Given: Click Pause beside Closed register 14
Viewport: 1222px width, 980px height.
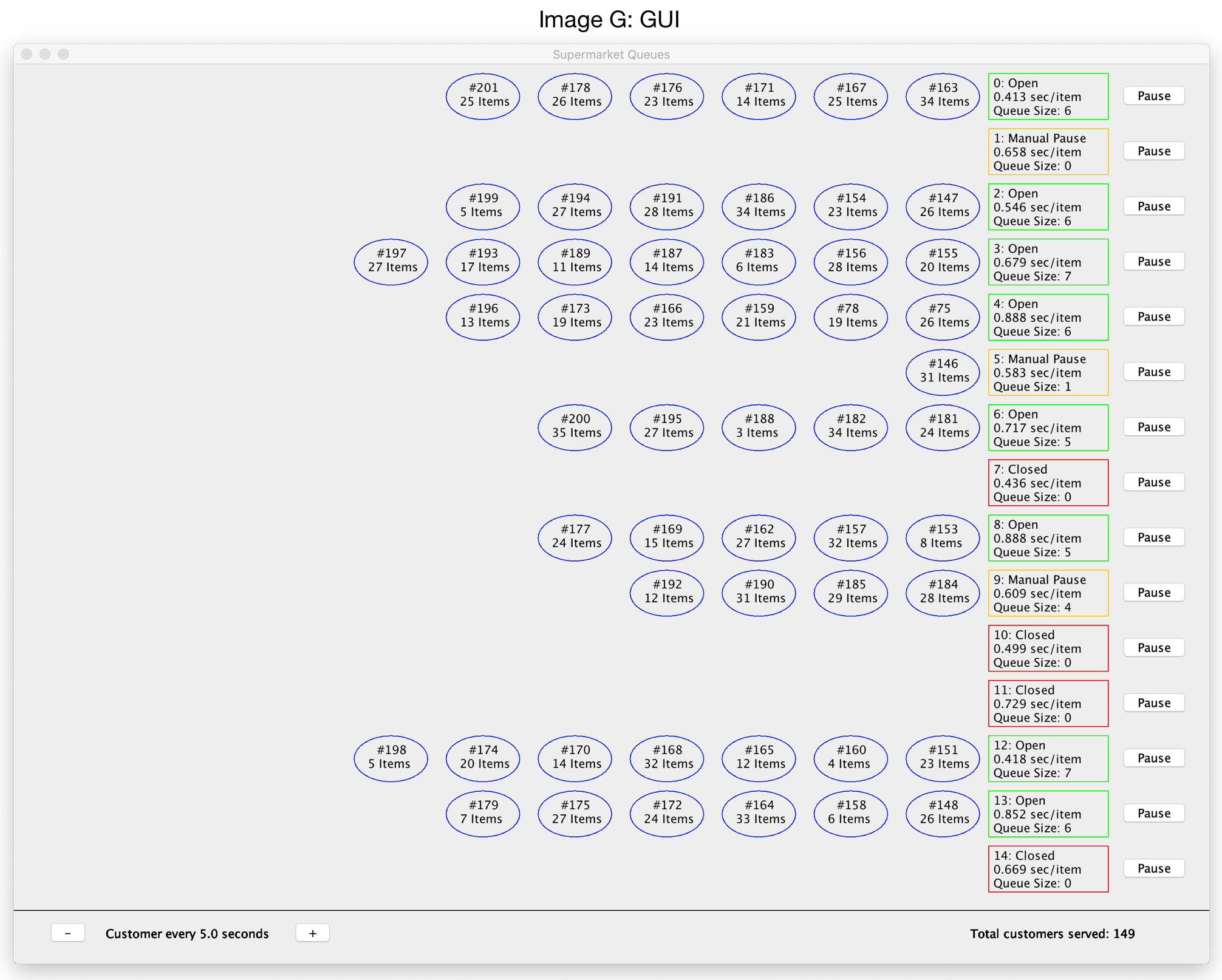Looking at the screenshot, I should pyautogui.click(x=1153, y=868).
